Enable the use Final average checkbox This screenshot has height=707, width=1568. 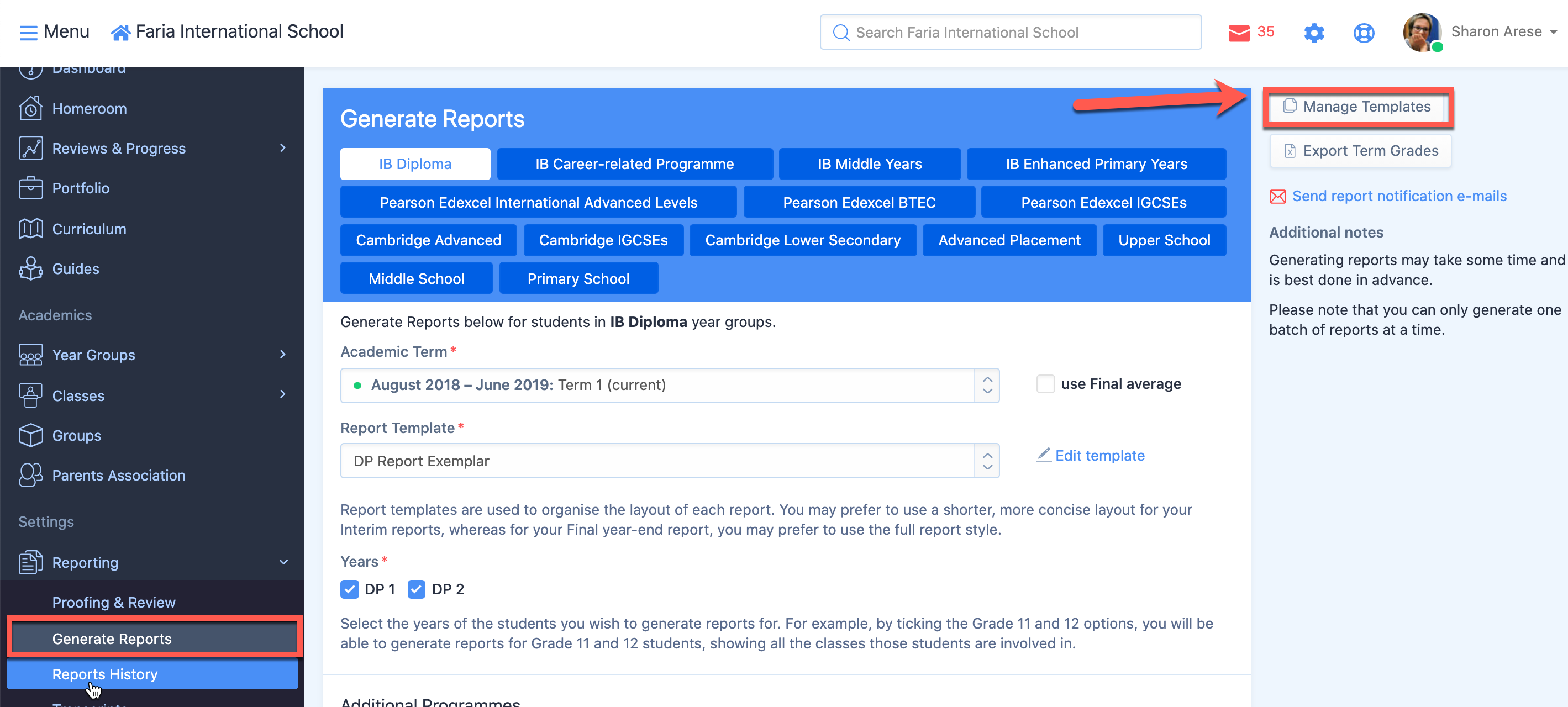pos(1045,384)
